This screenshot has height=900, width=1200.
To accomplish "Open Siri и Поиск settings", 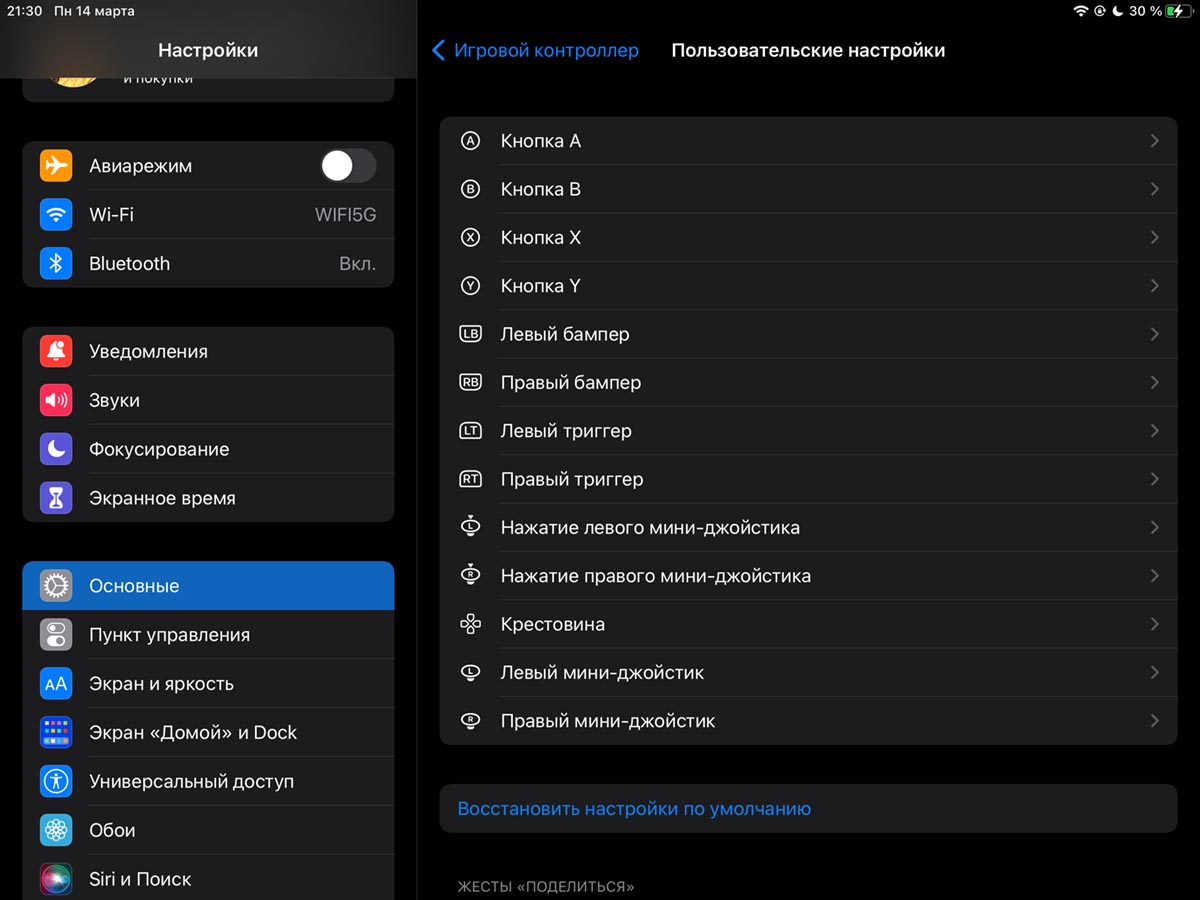I will point(208,879).
